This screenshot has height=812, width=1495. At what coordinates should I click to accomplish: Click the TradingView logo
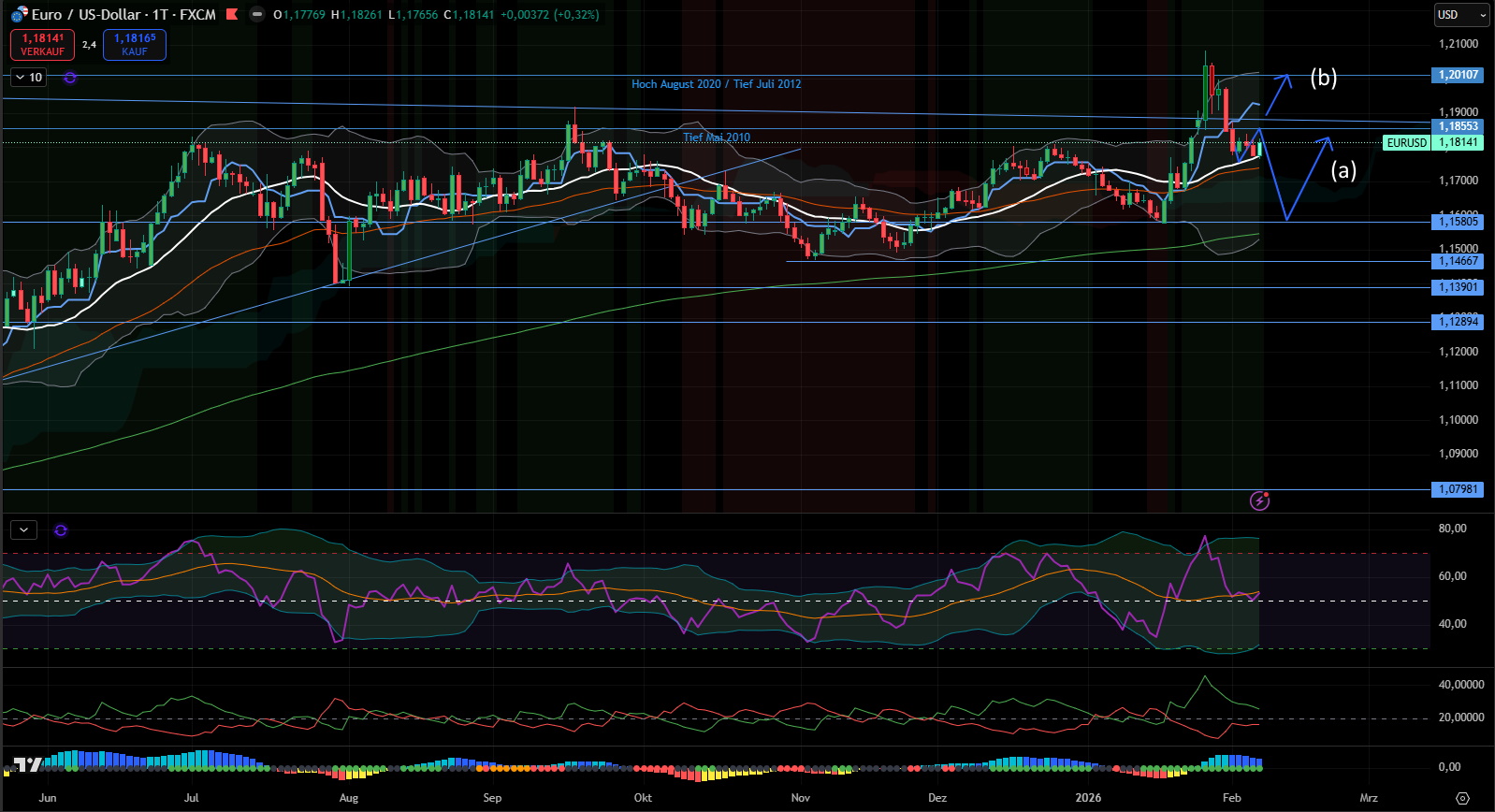28,764
